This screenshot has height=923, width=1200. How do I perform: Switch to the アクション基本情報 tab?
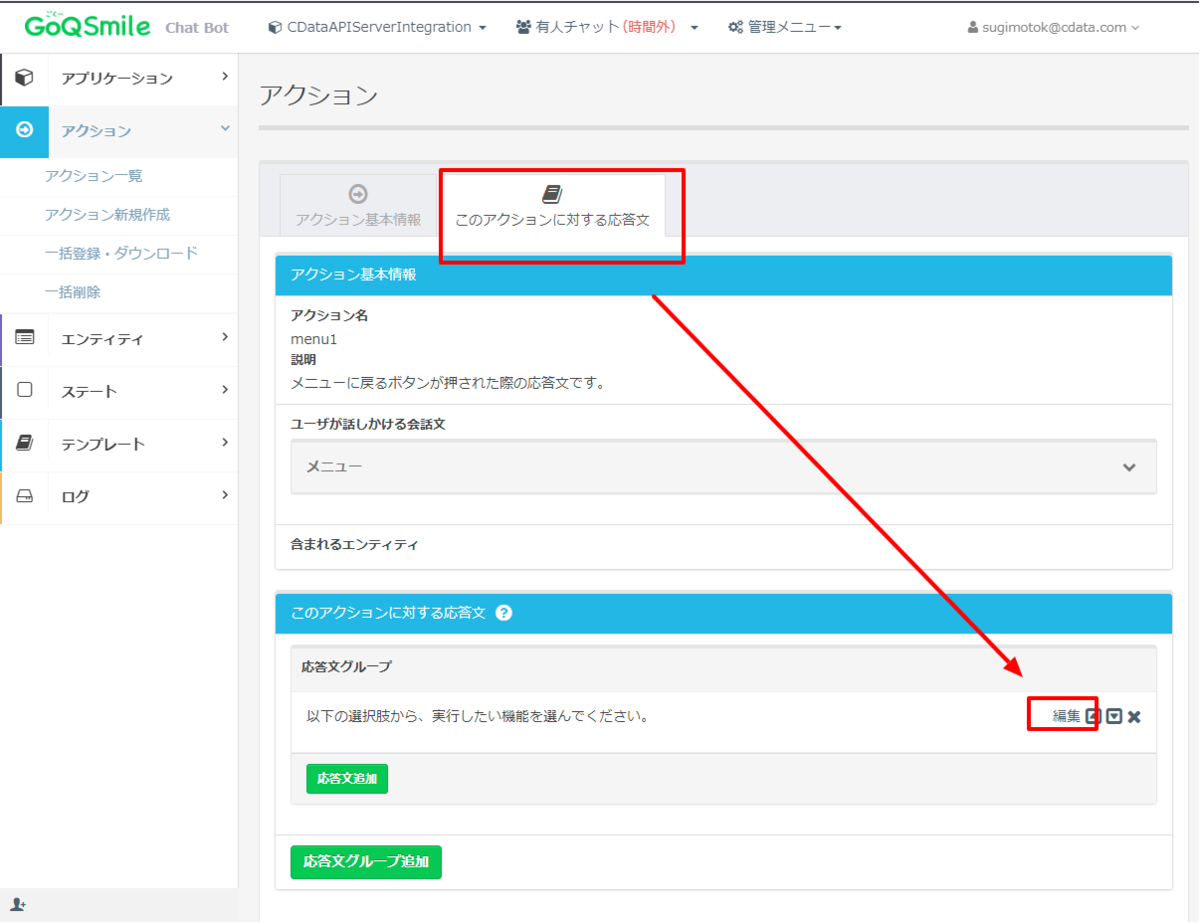pos(358,206)
